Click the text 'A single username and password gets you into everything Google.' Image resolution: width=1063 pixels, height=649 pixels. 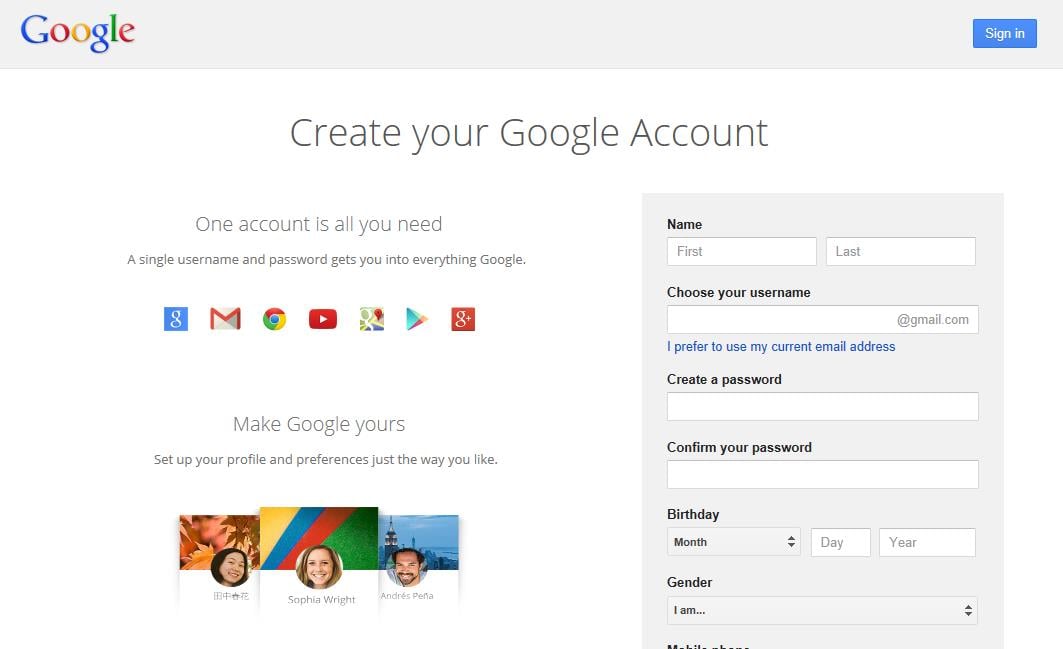coord(326,259)
